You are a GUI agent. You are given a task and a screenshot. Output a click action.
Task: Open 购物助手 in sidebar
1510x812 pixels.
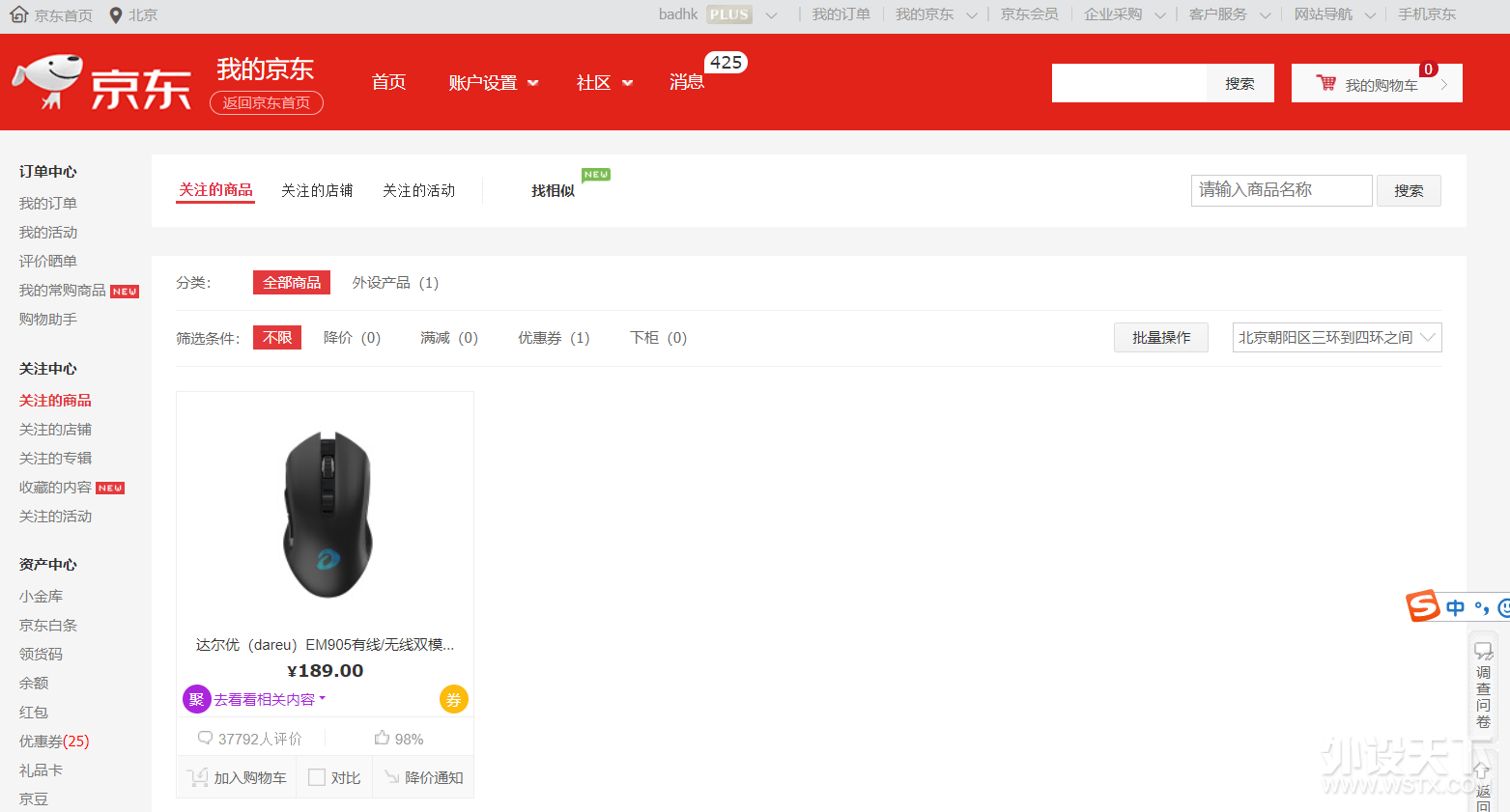48,319
